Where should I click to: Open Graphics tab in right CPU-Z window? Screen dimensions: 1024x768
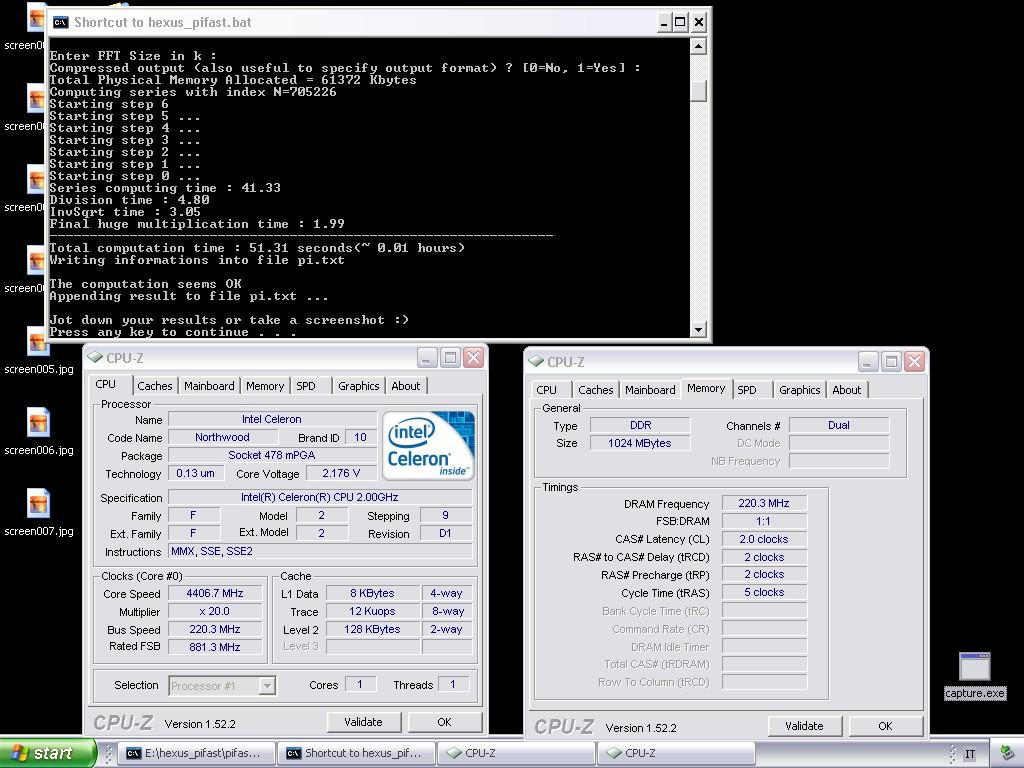(799, 390)
